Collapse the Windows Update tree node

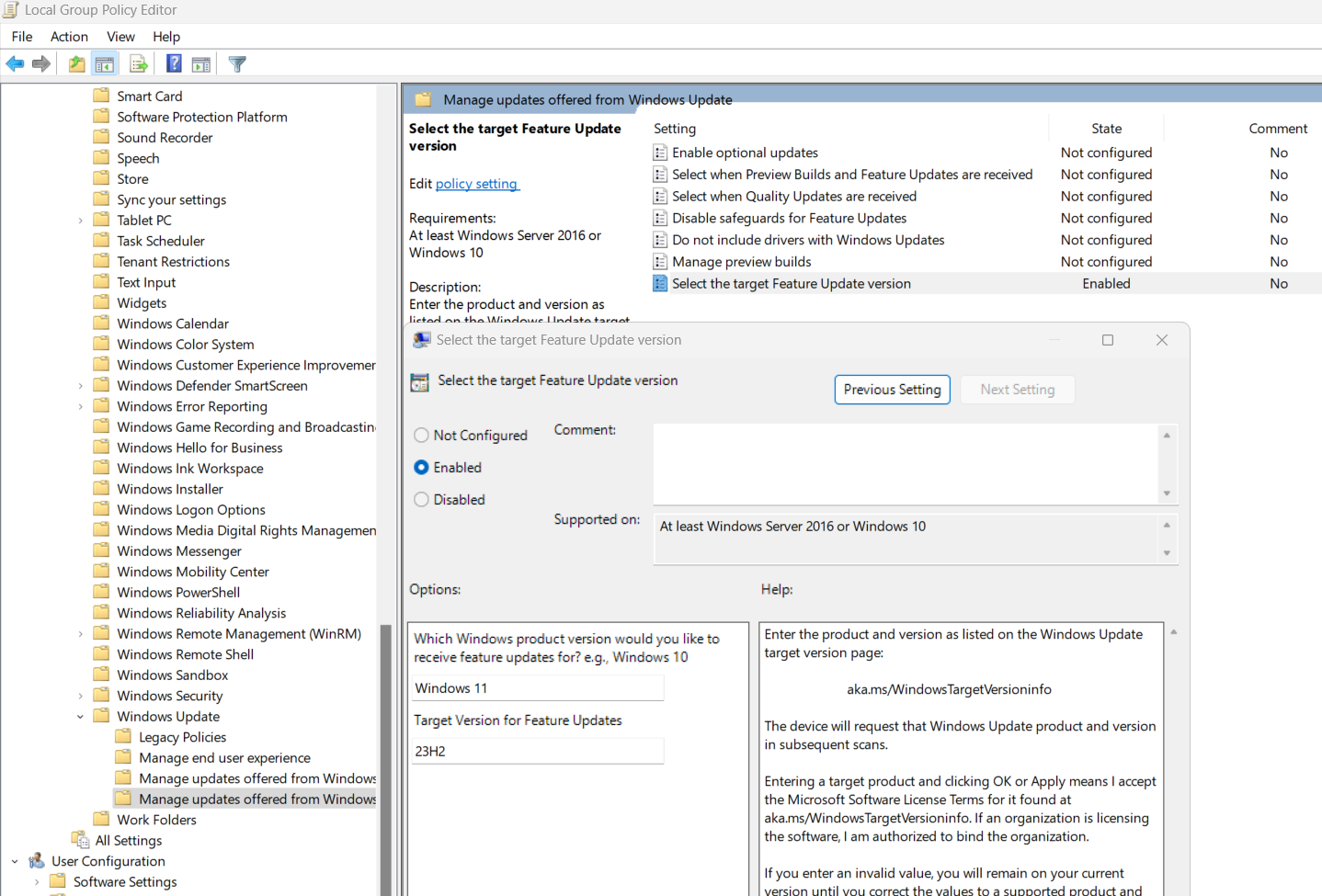point(81,717)
